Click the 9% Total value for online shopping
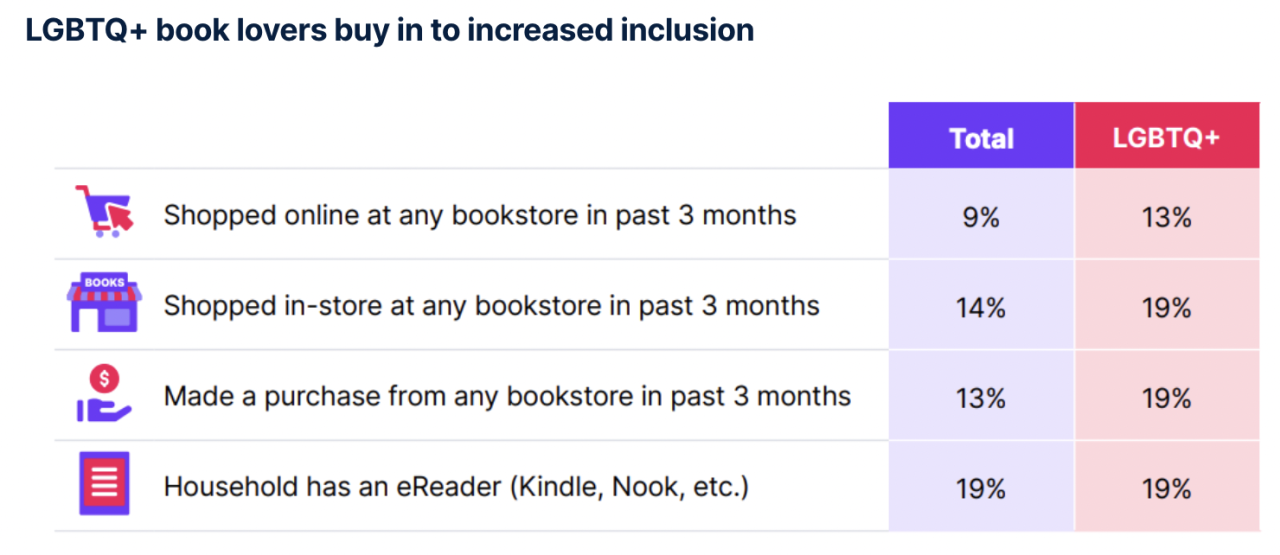This screenshot has height=555, width=1280. point(981,216)
